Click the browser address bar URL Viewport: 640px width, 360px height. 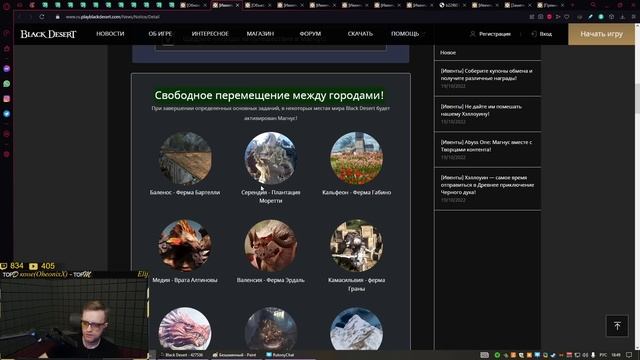(113, 17)
